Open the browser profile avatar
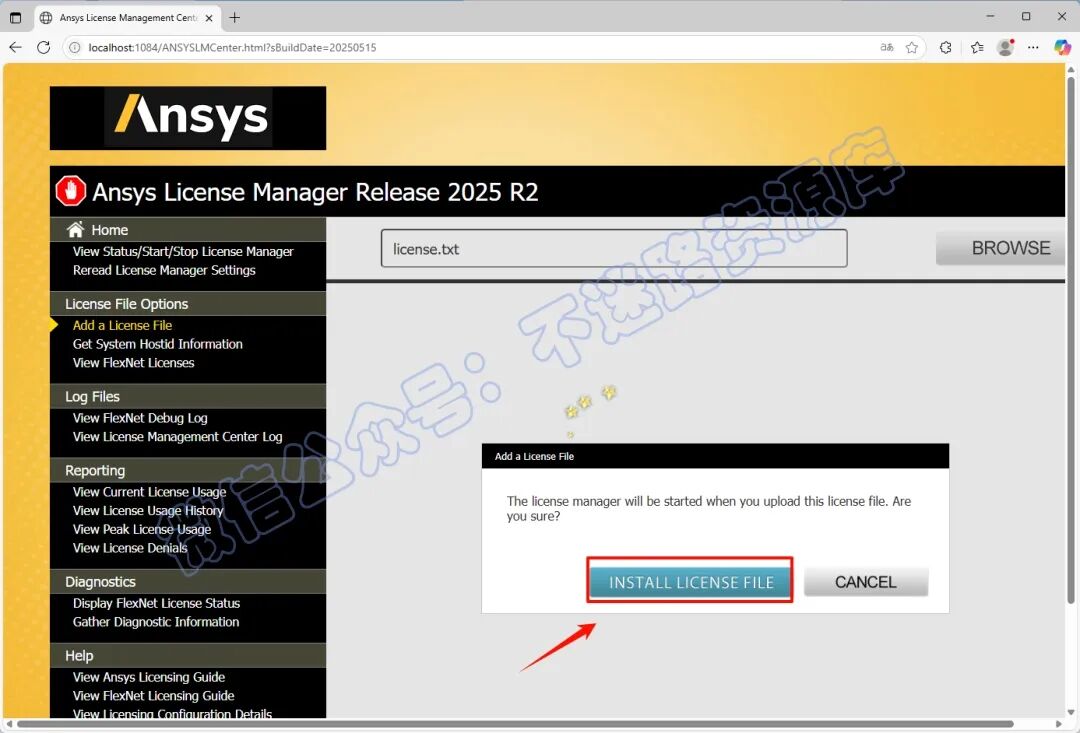The width and height of the screenshot is (1080, 733). click(x=1006, y=48)
